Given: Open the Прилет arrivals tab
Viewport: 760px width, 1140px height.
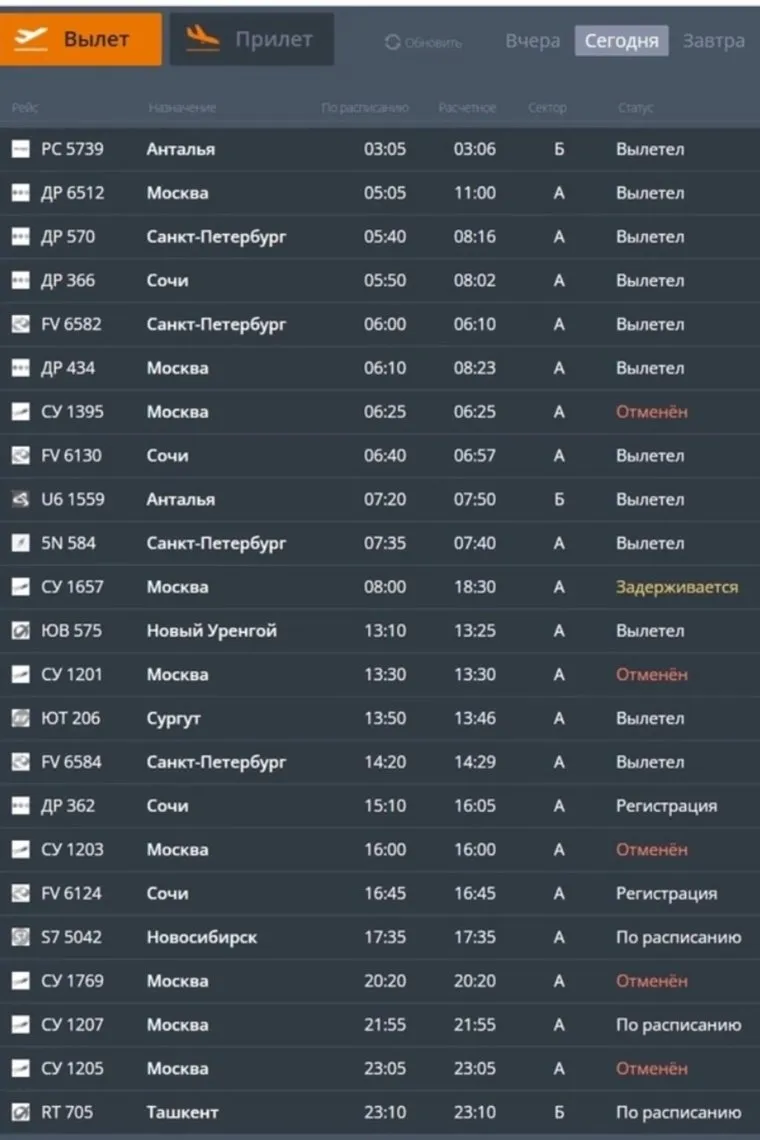Looking at the screenshot, I should [251, 40].
